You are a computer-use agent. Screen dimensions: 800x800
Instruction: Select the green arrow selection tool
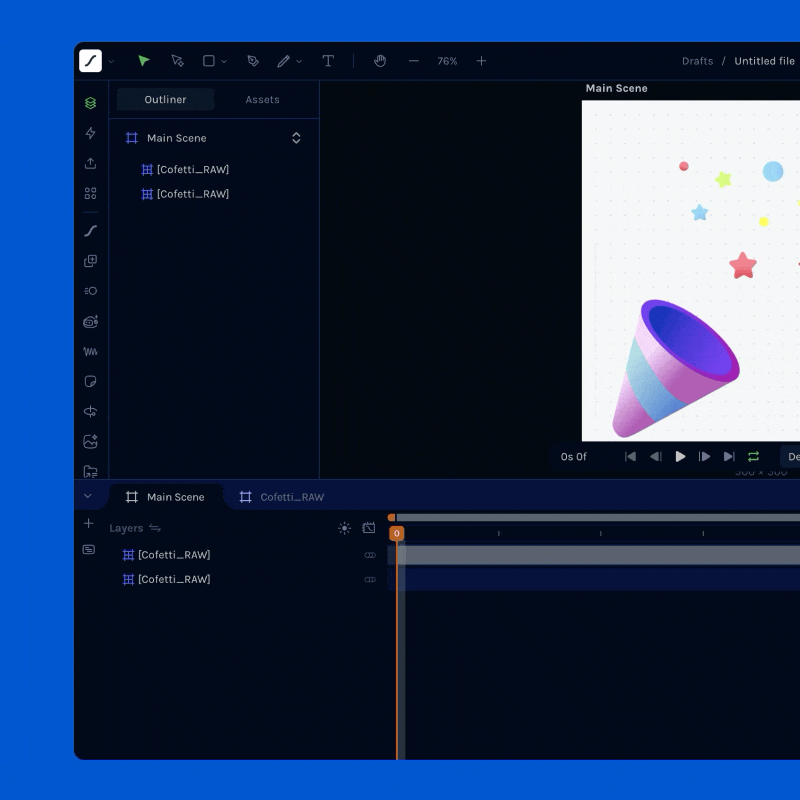pyautogui.click(x=144, y=61)
